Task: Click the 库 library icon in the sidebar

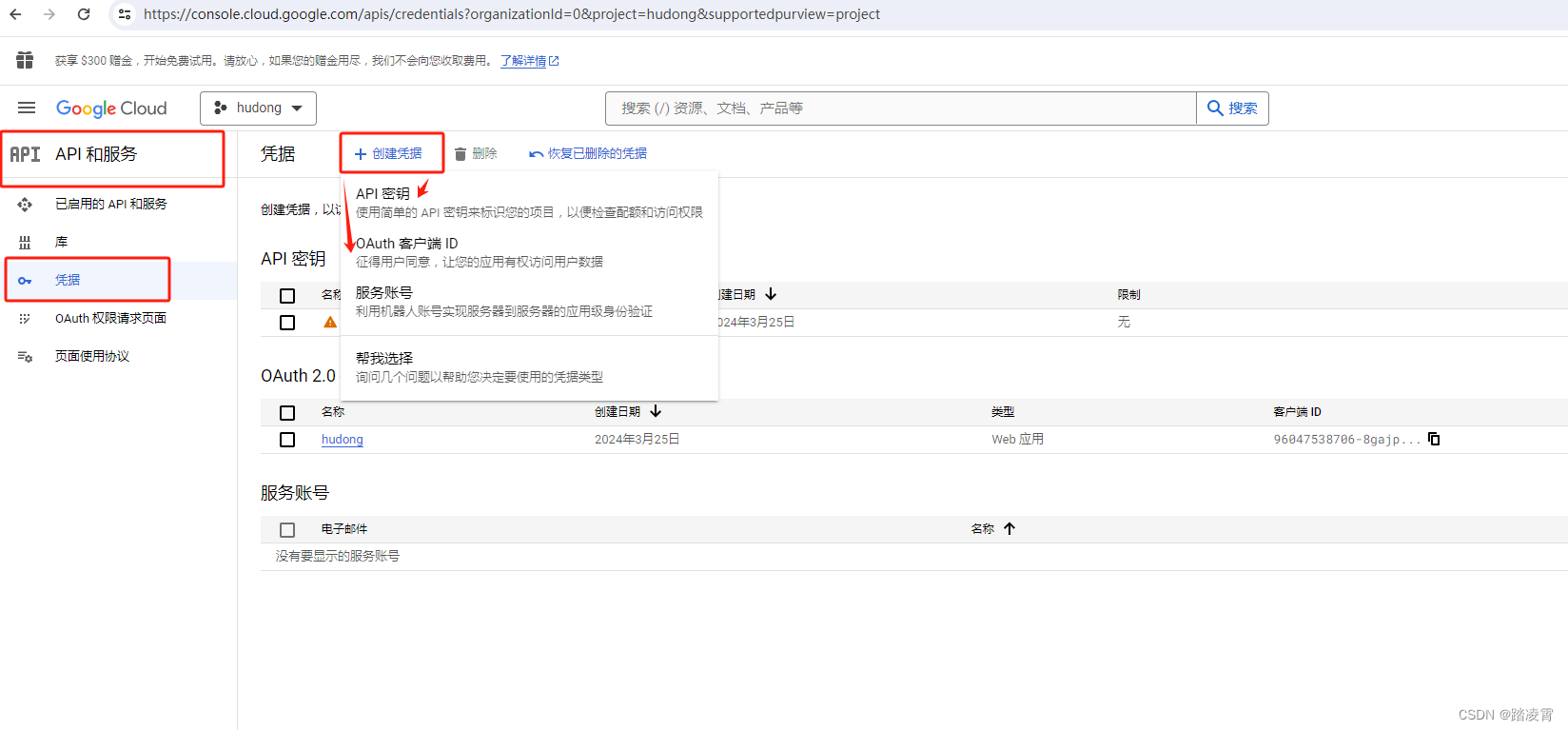Action: coord(25,242)
